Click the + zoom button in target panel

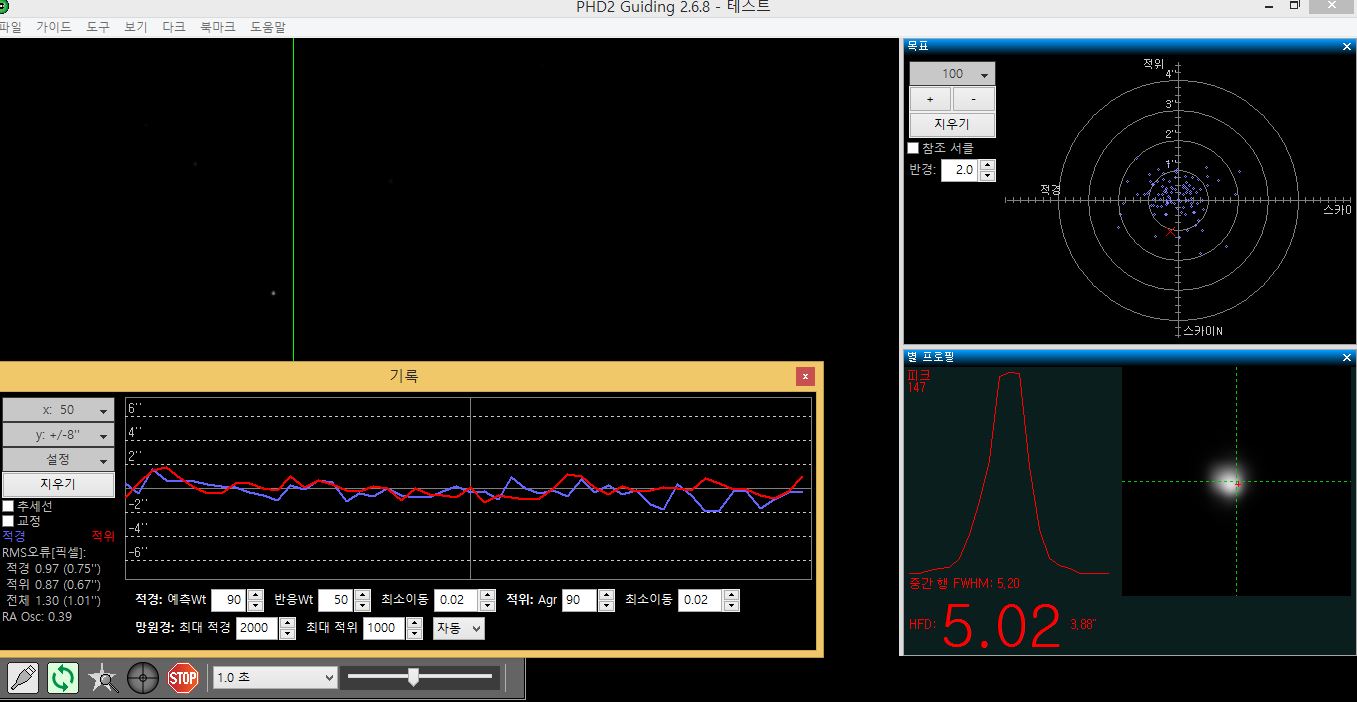click(x=930, y=99)
